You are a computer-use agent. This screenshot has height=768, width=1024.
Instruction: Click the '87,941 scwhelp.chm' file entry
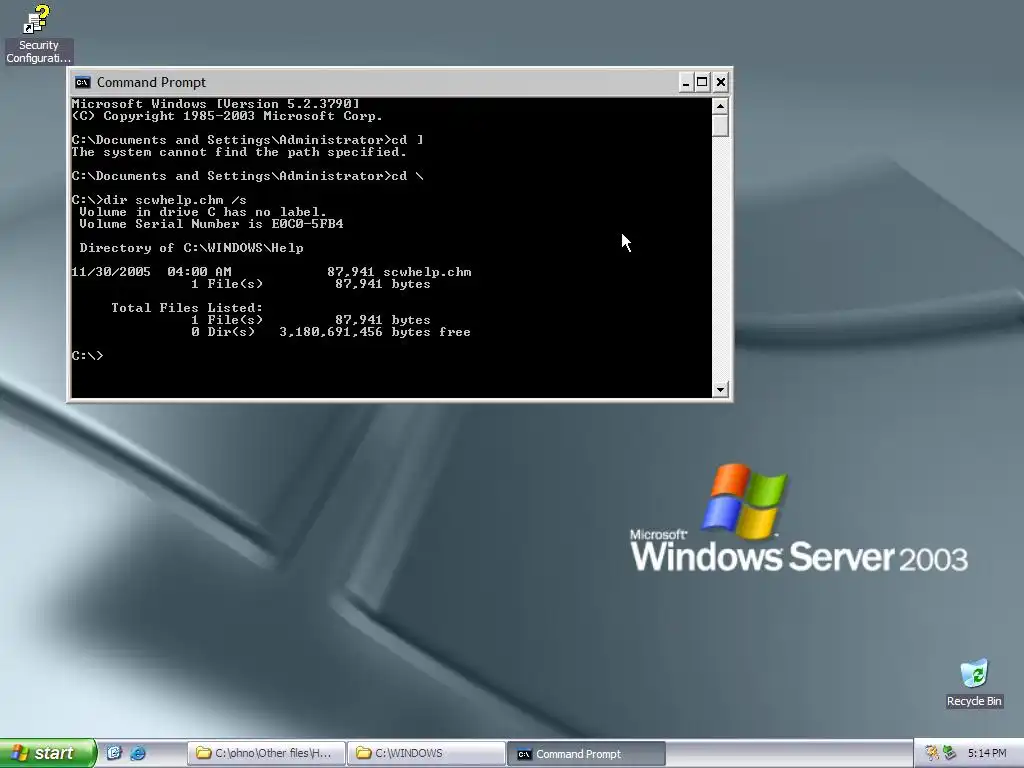(399, 272)
